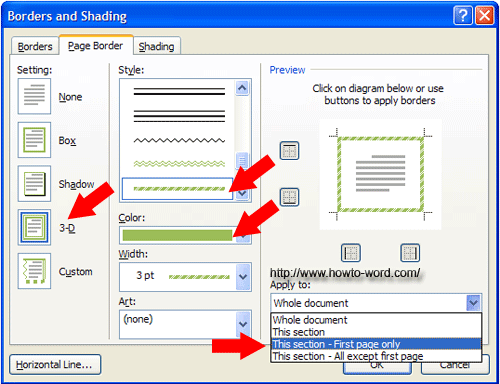Toggle the bottom border button in Preview

pyautogui.click(x=289, y=197)
